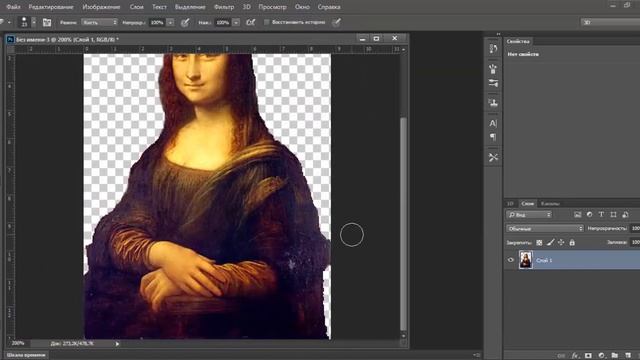Open the eraser tool preset picker arrow
The height and width of the screenshot is (360, 640).
(x=9, y=22)
